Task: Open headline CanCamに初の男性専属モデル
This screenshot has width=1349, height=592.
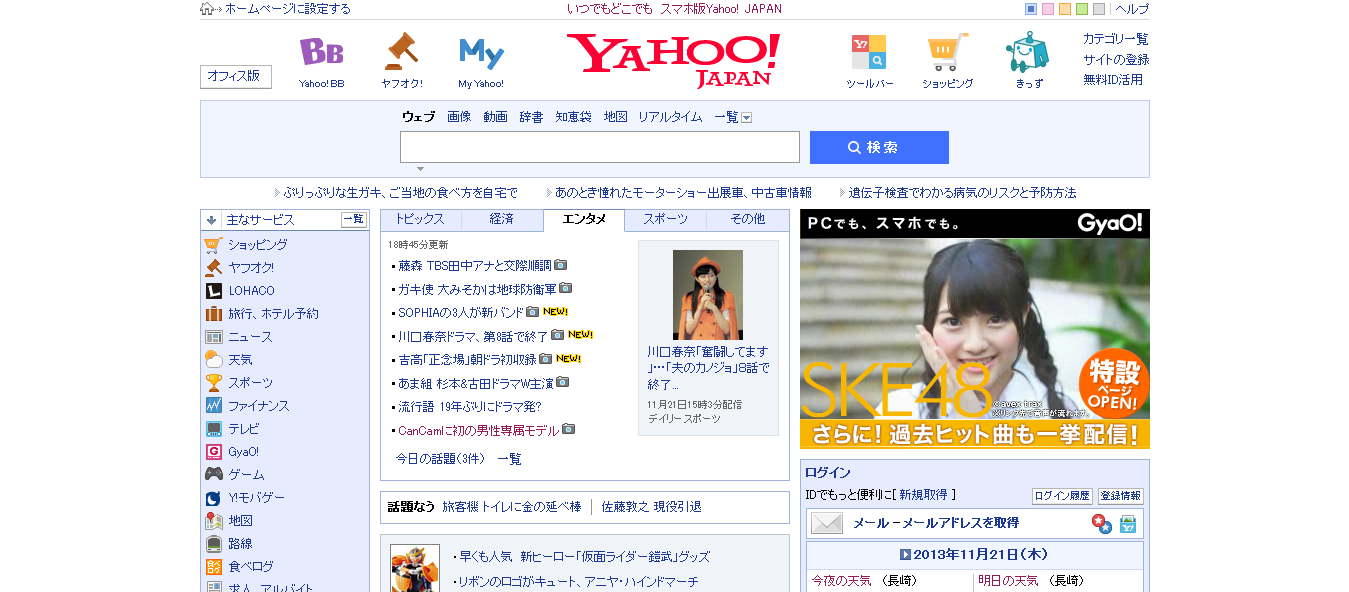Action: click(479, 430)
